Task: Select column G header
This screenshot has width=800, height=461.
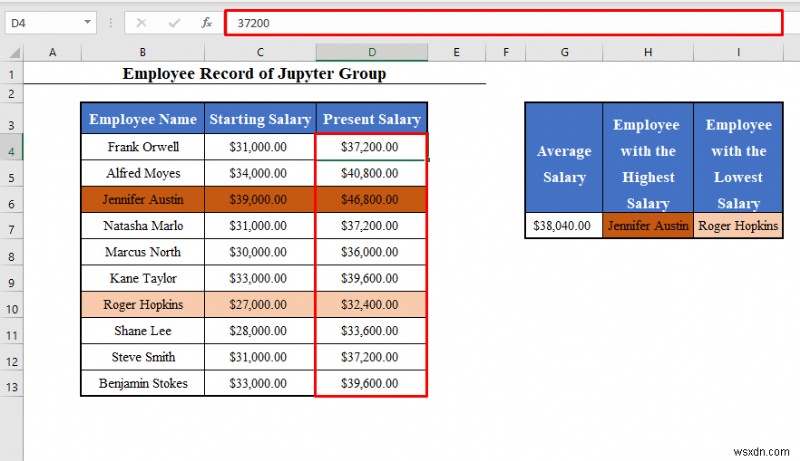Action: pos(564,52)
